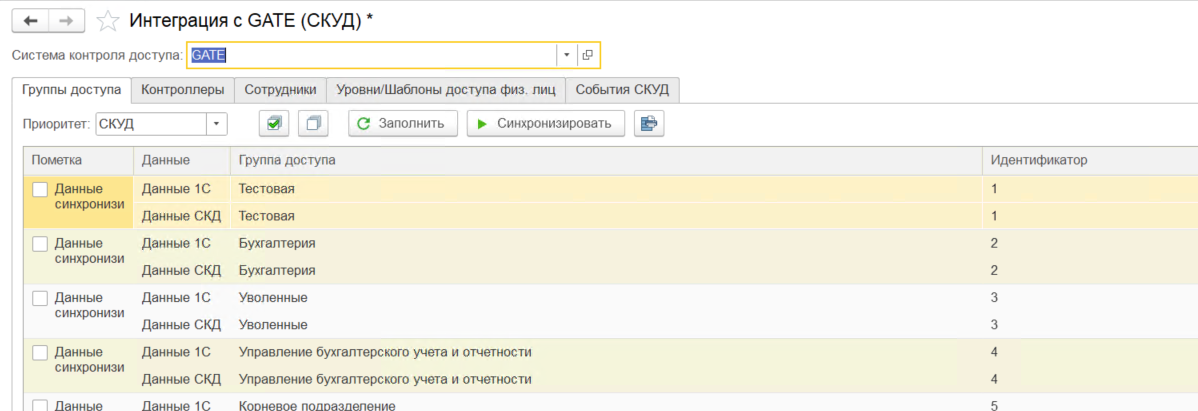Add page to favorites with star icon
1198x411 pixels.
click(x=107, y=20)
